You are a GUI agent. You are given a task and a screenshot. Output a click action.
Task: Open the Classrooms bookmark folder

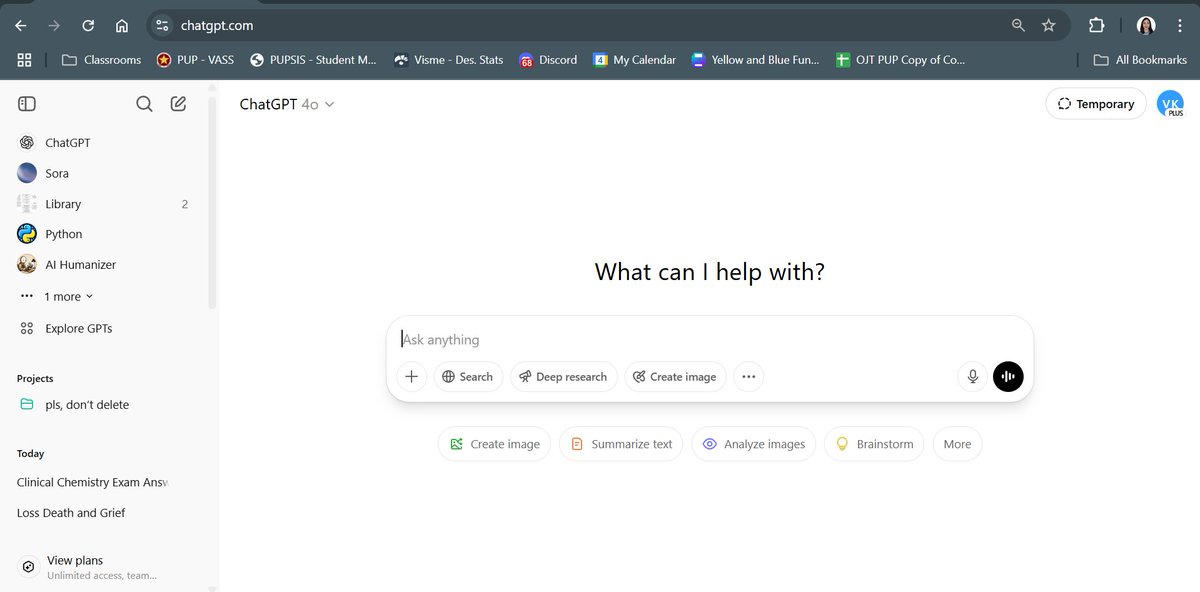pyautogui.click(x=101, y=60)
